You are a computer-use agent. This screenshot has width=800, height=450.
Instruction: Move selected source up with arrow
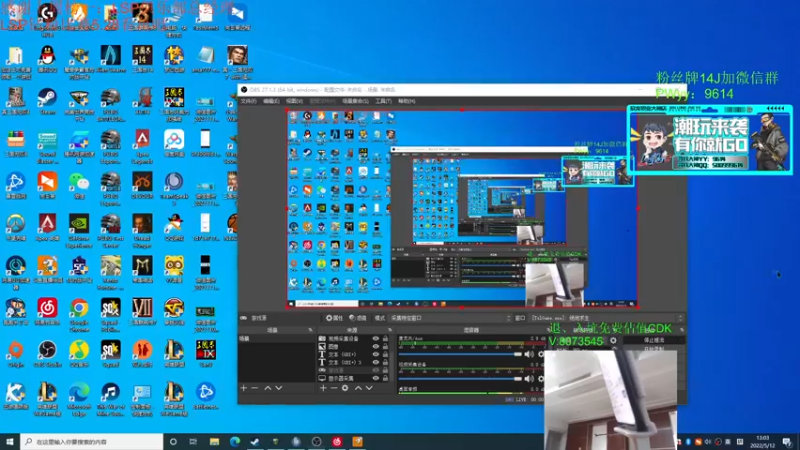(x=358, y=388)
